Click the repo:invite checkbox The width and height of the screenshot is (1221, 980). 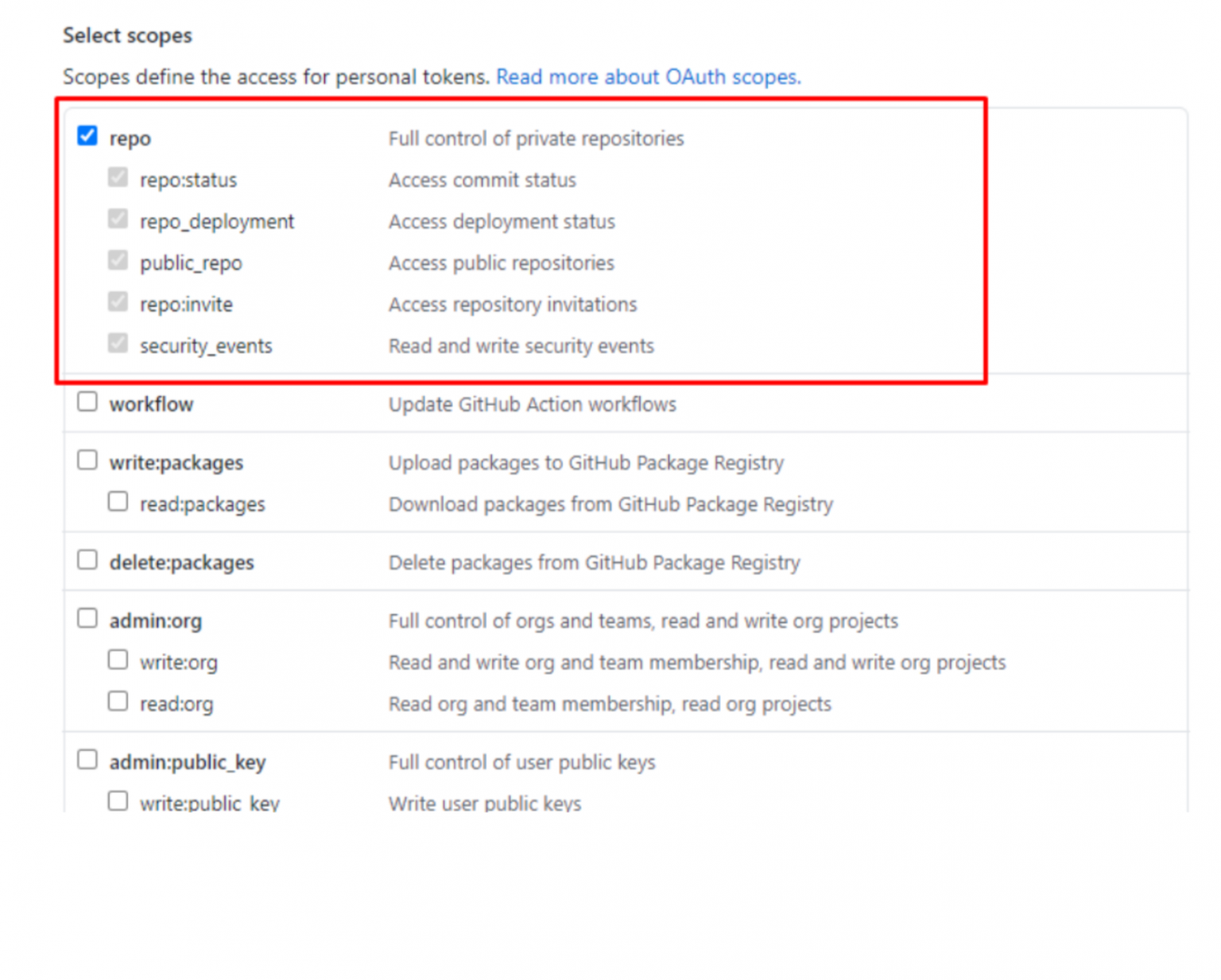coord(118,301)
